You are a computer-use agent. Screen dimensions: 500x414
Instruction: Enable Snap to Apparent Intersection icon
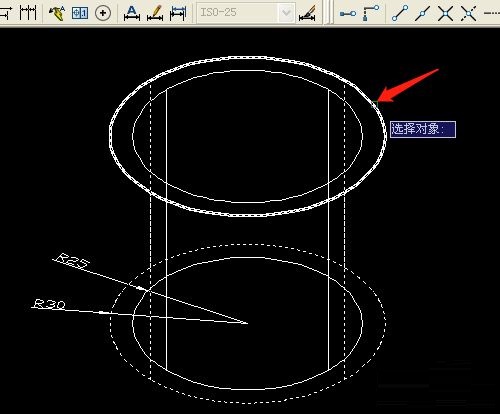[x=469, y=13]
